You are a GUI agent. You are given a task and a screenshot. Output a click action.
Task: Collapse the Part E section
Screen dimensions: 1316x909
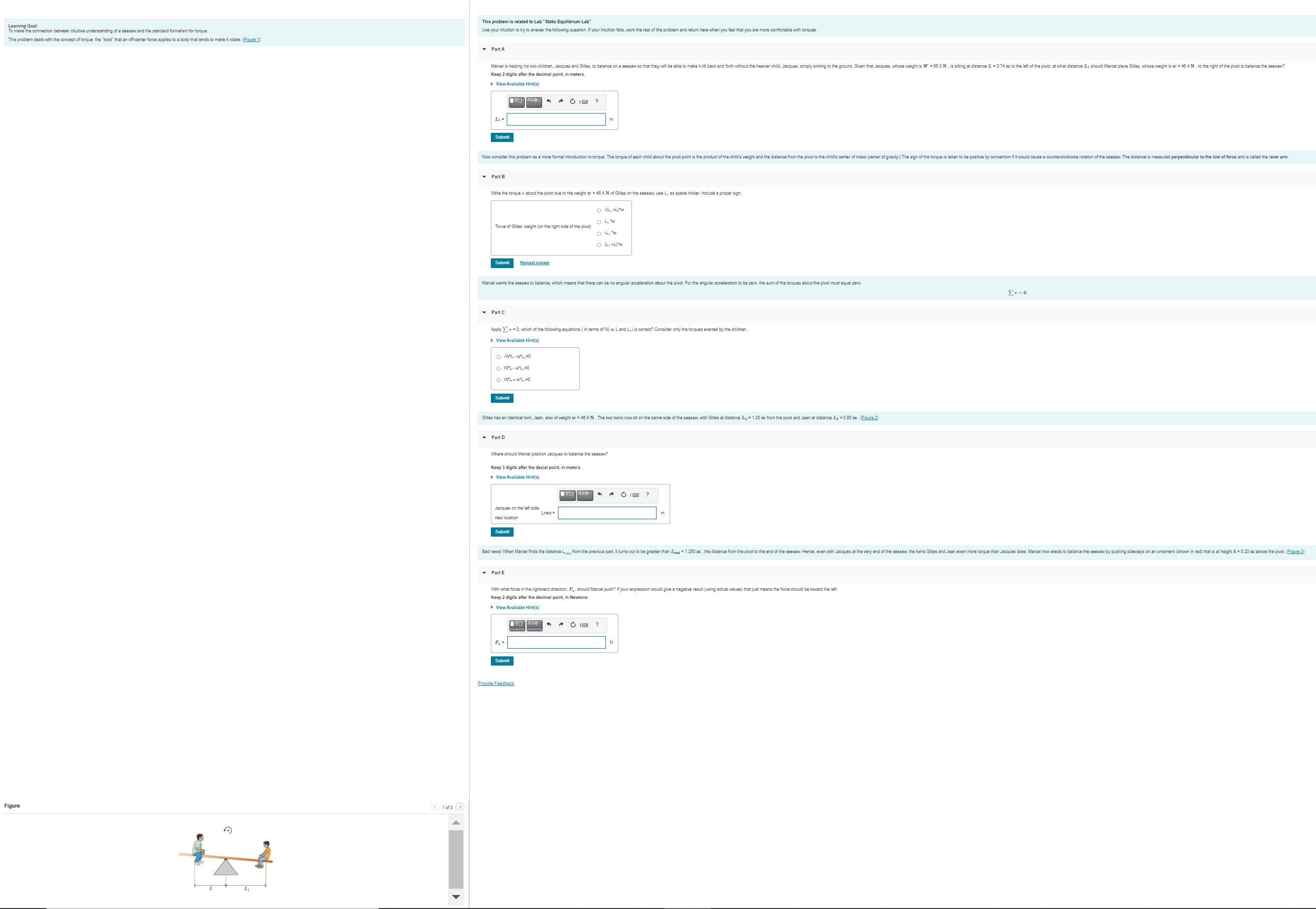[x=484, y=572]
